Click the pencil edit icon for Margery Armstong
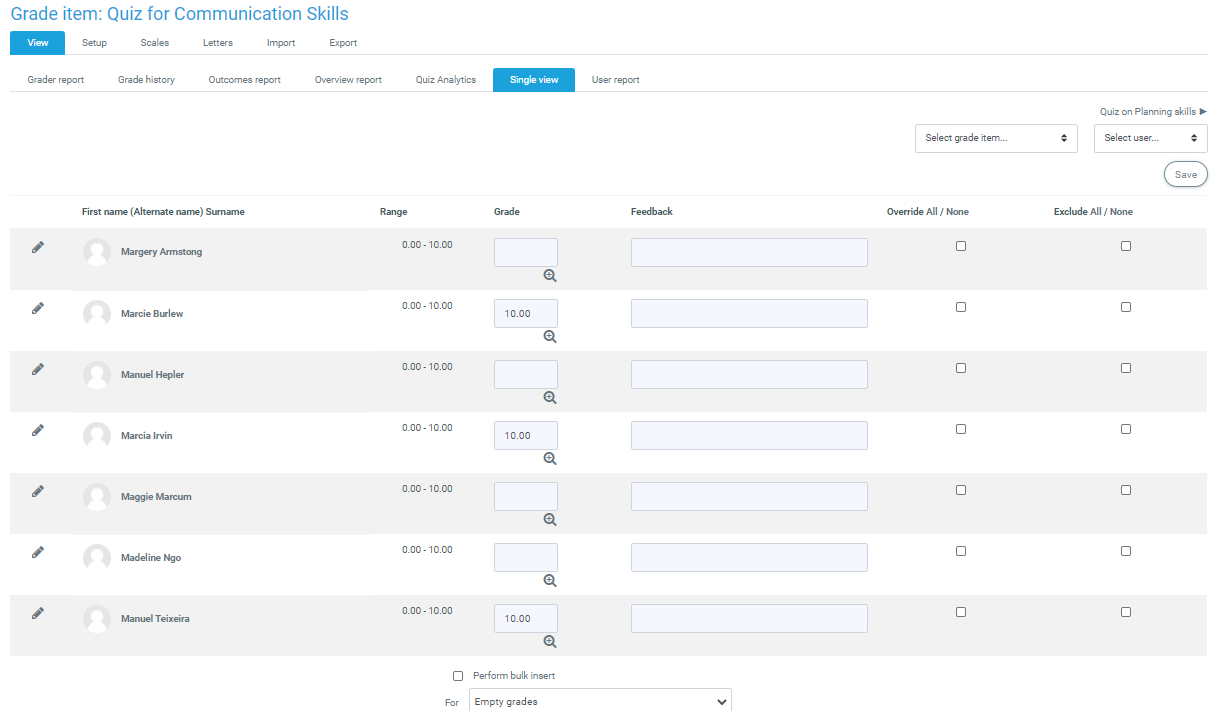 tap(38, 247)
